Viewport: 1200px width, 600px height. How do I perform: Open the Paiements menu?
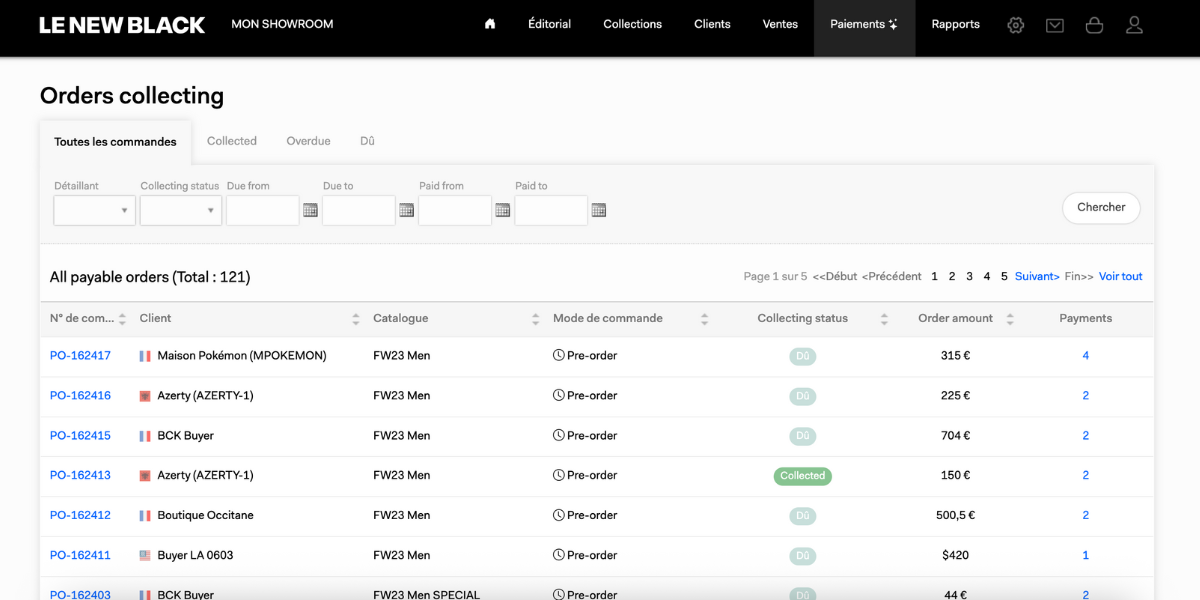coord(864,24)
